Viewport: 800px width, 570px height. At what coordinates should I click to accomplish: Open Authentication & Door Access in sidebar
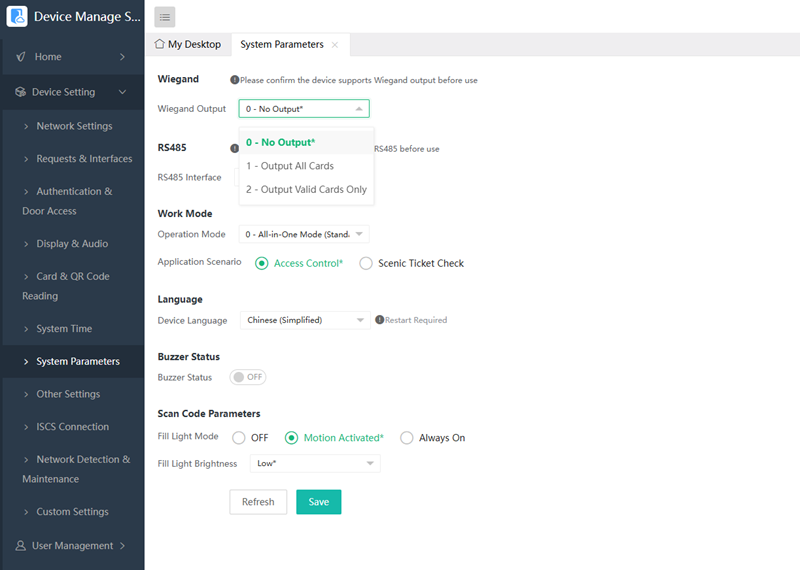73,201
